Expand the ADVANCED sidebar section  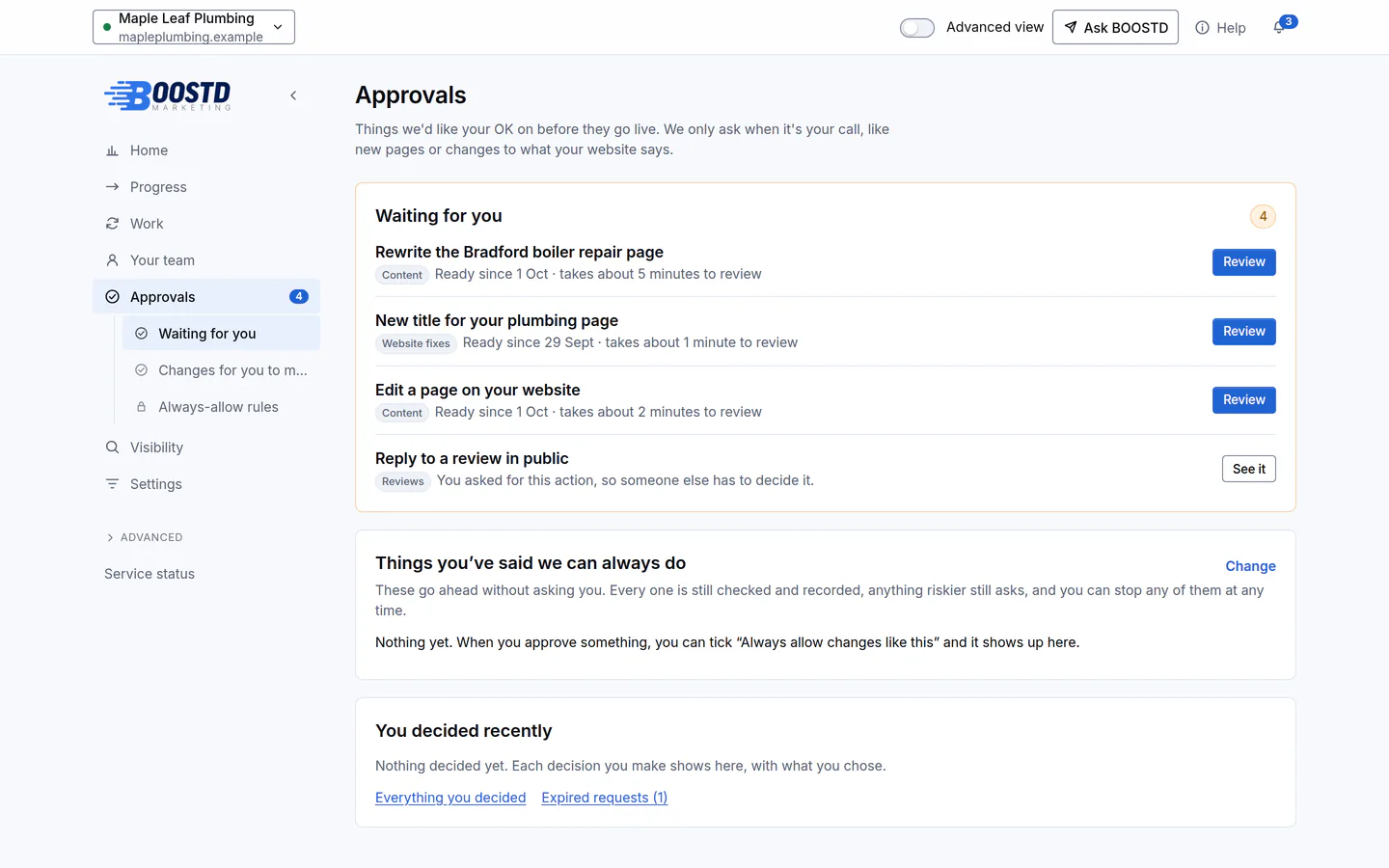coord(144,537)
